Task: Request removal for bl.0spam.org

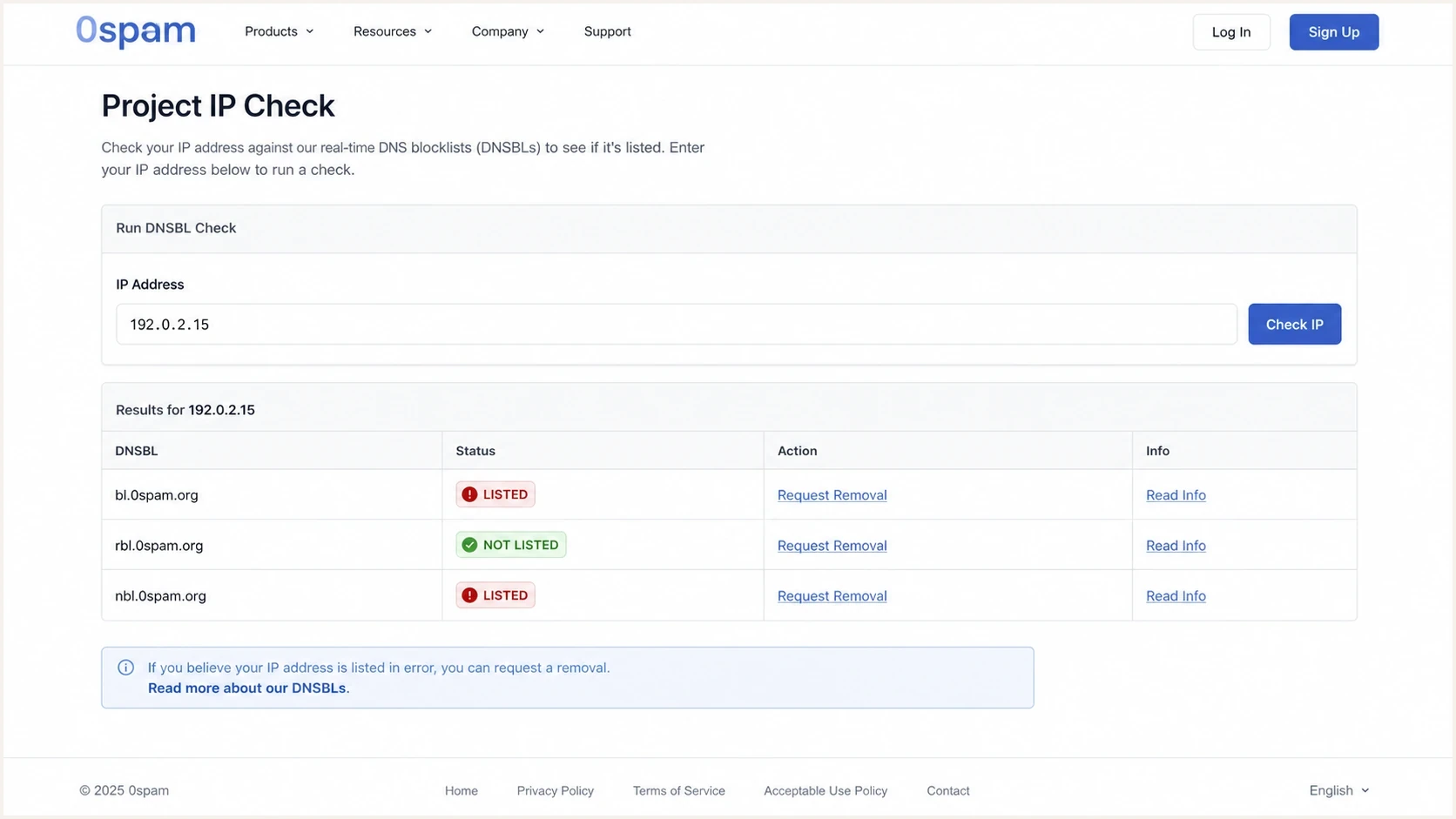Action: point(832,495)
